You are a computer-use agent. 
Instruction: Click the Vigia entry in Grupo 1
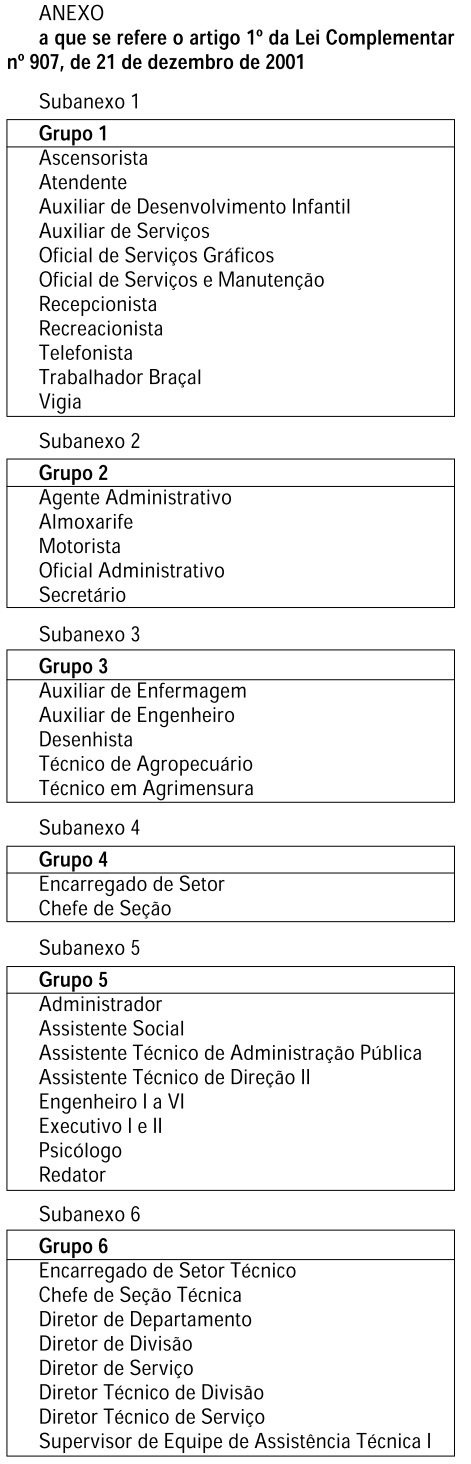60,402
